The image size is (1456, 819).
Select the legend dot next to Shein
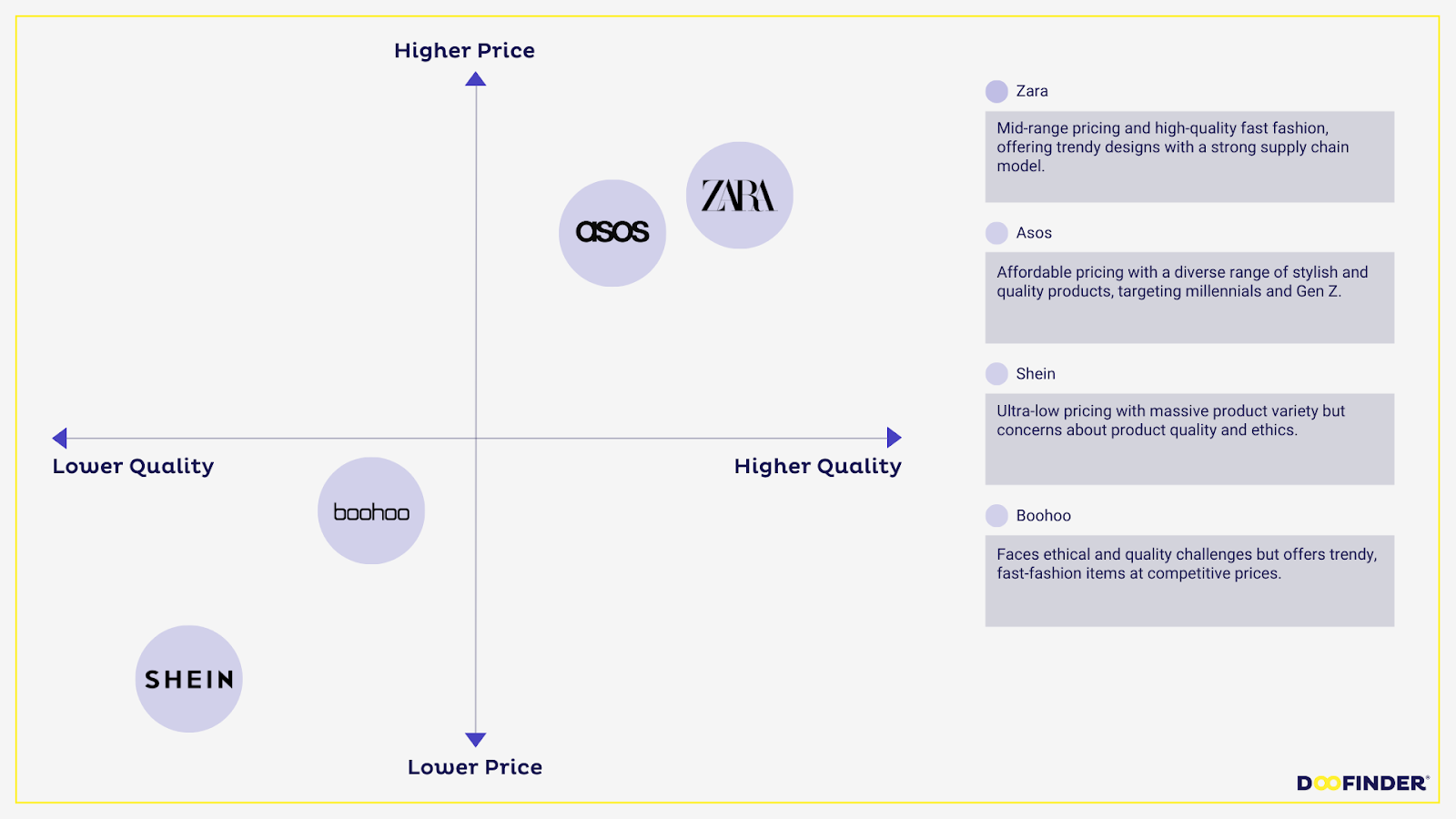click(x=996, y=374)
